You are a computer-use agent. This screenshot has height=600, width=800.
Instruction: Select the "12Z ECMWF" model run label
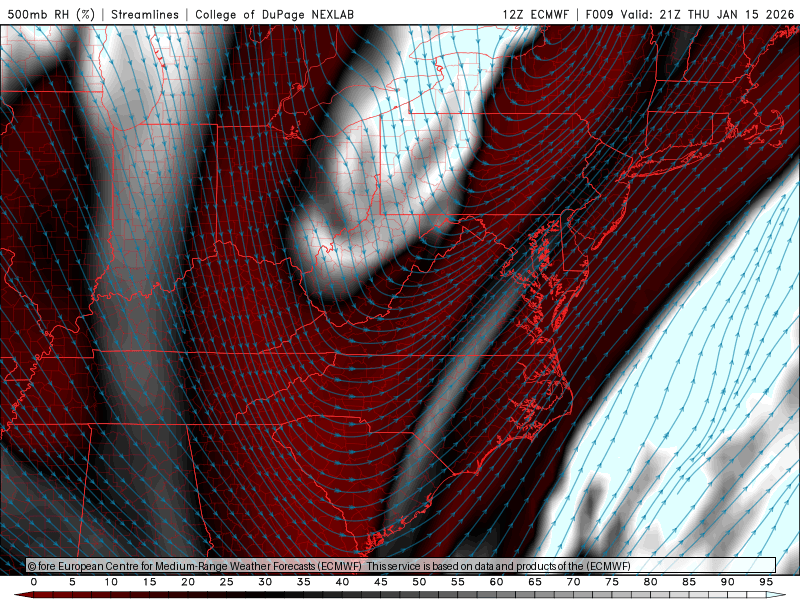(x=535, y=14)
